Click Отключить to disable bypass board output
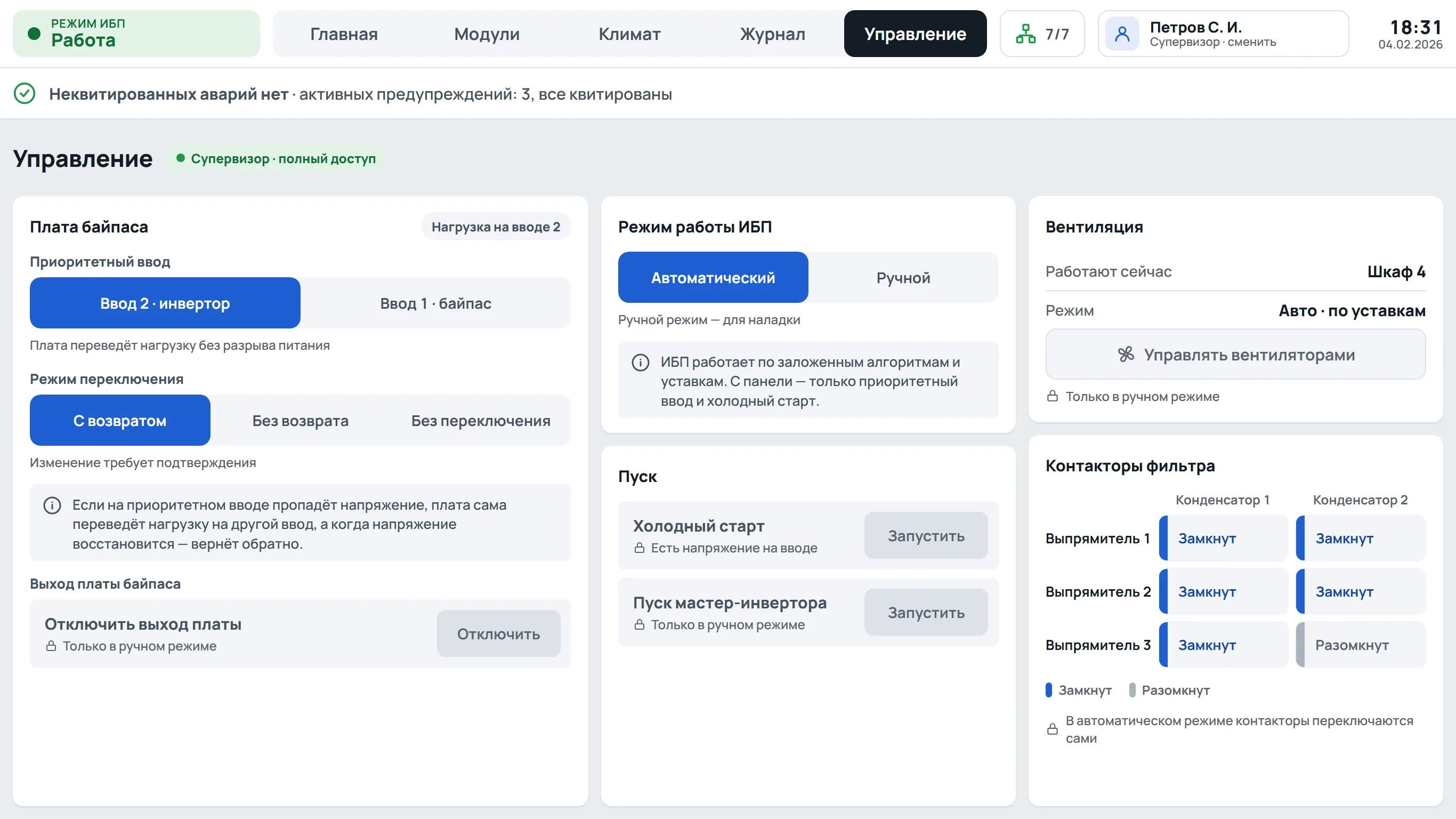 tap(498, 633)
